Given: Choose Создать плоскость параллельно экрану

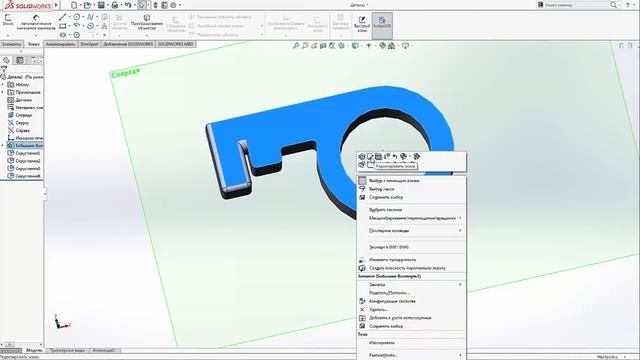Looking at the screenshot, I should point(411,268).
